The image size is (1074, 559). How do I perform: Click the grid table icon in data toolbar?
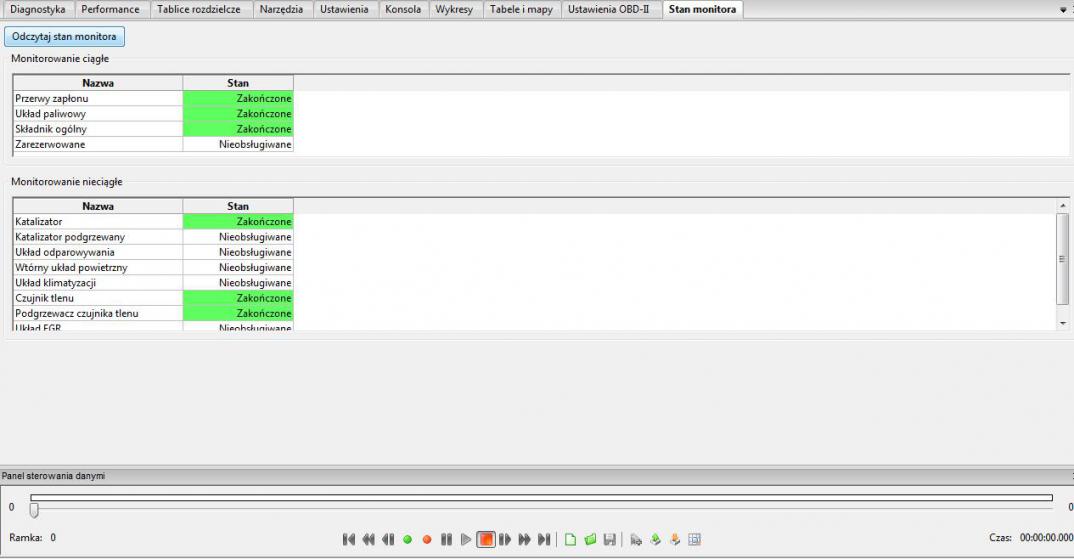[695, 540]
